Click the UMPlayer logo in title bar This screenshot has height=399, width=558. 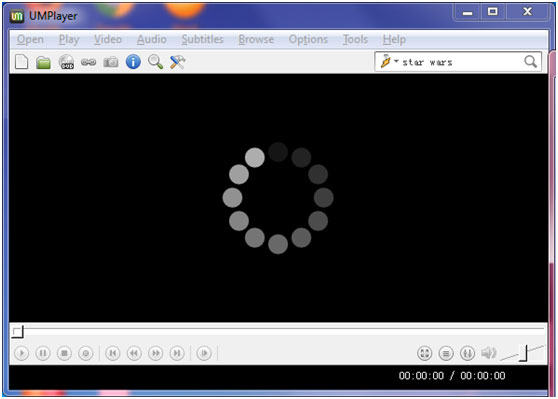(x=17, y=16)
